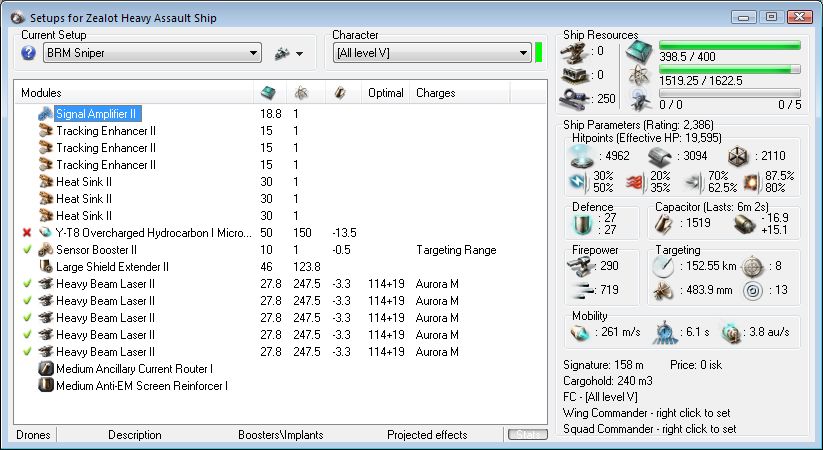Image resolution: width=823 pixels, height=450 pixels.
Task: Open the Character dropdown showing All level V
Action: point(432,53)
